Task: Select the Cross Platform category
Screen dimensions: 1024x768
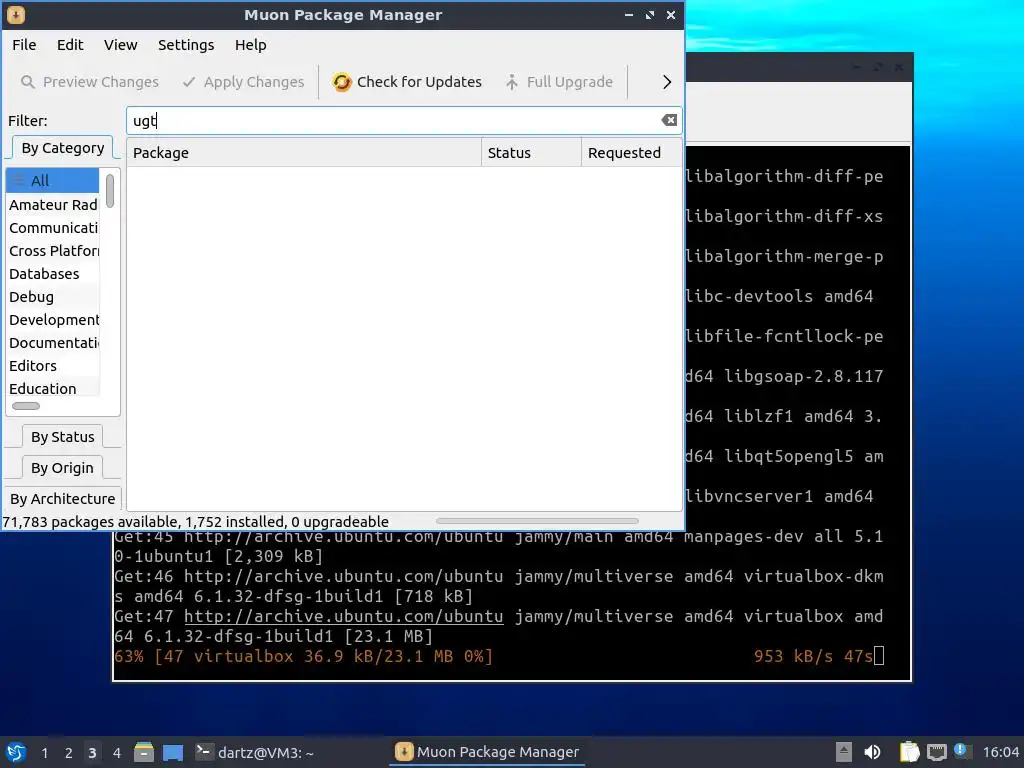Action: click(52, 251)
